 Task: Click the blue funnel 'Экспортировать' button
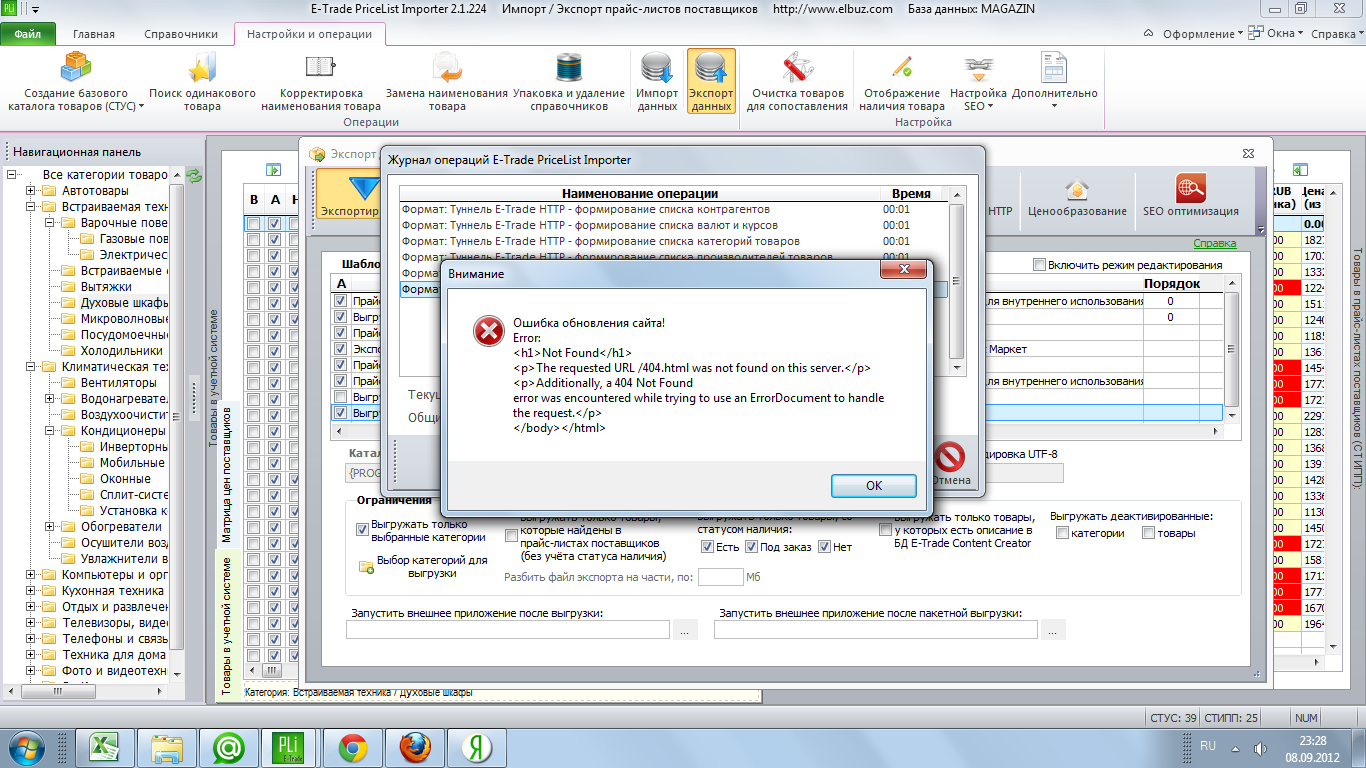349,194
